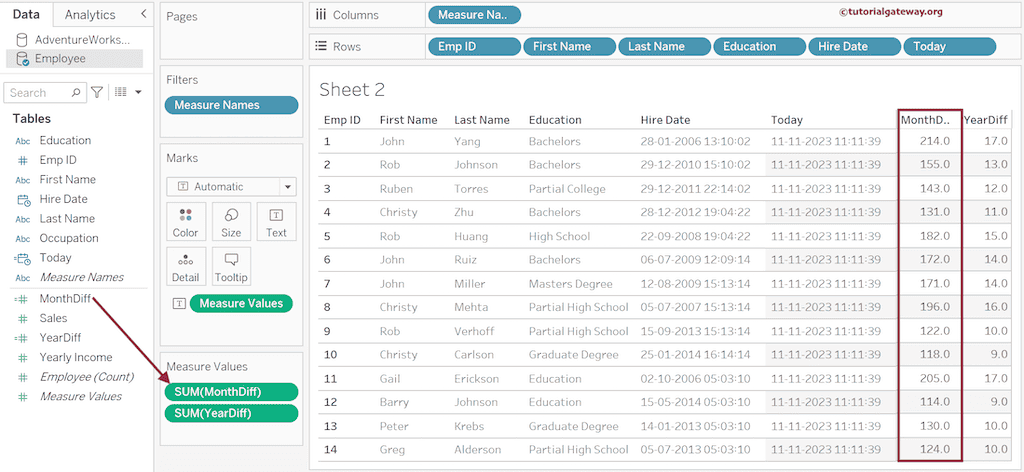This screenshot has height=472, width=1024.
Task: Select the Measure Names field in Tables
Action: 82,277
